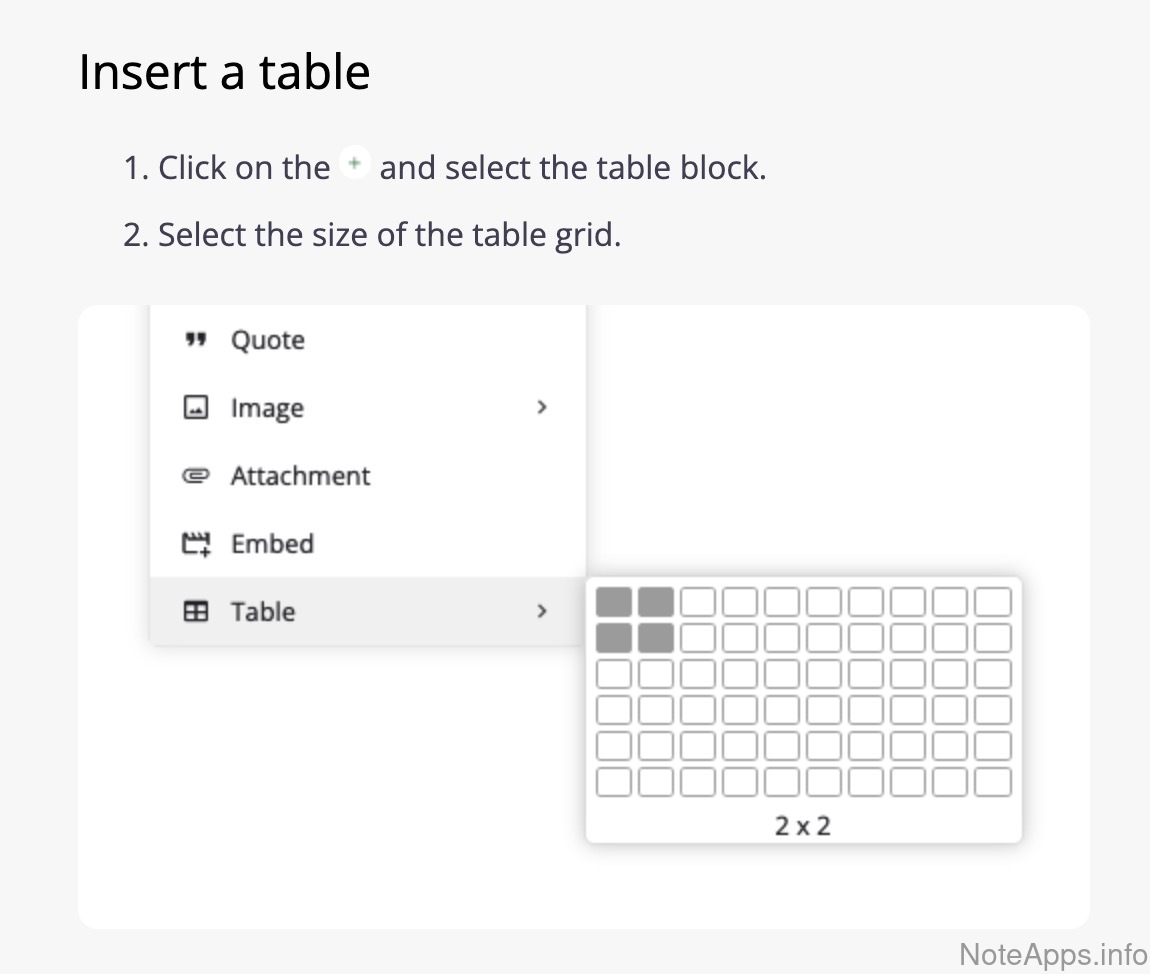Choose the Embed menu option

(272, 544)
